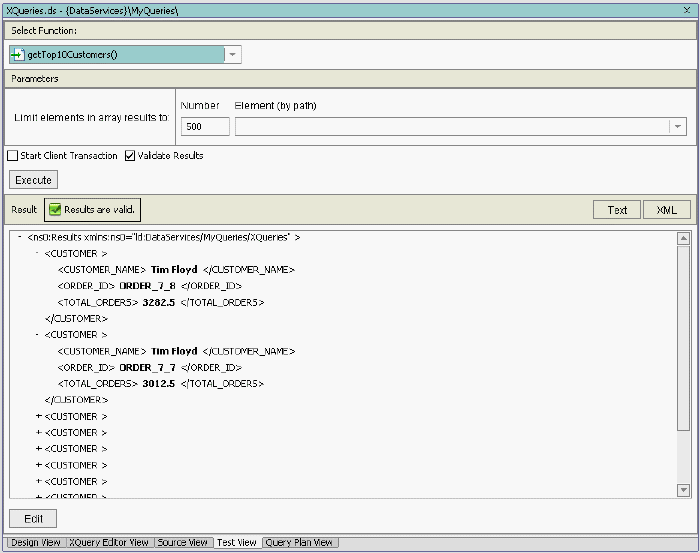The height and width of the screenshot is (553, 700).
Task: Click the Number input field containing 500
Action: point(205,126)
